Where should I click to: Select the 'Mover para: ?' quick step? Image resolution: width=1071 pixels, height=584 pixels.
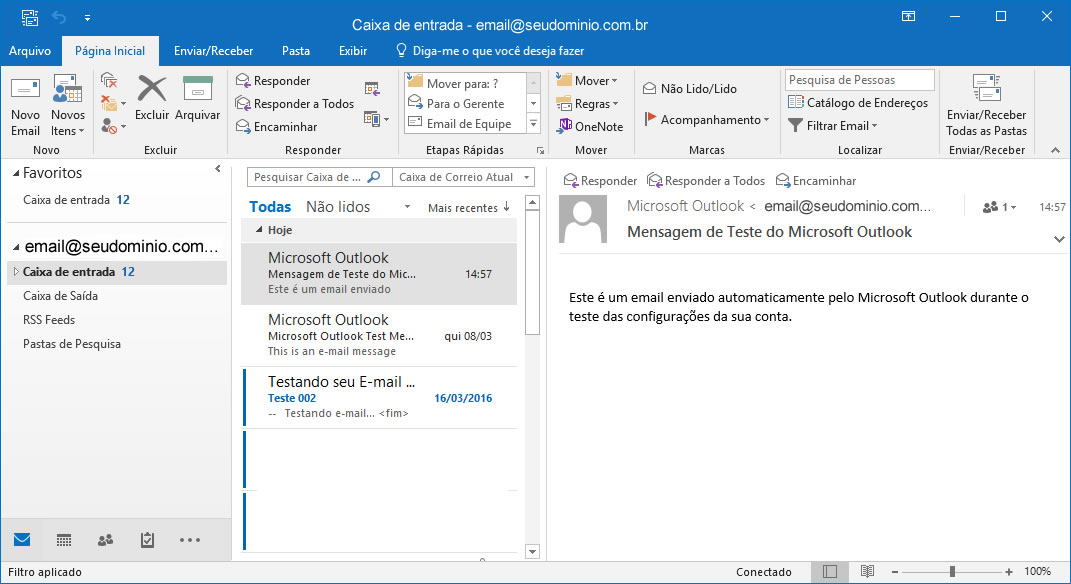[465, 83]
